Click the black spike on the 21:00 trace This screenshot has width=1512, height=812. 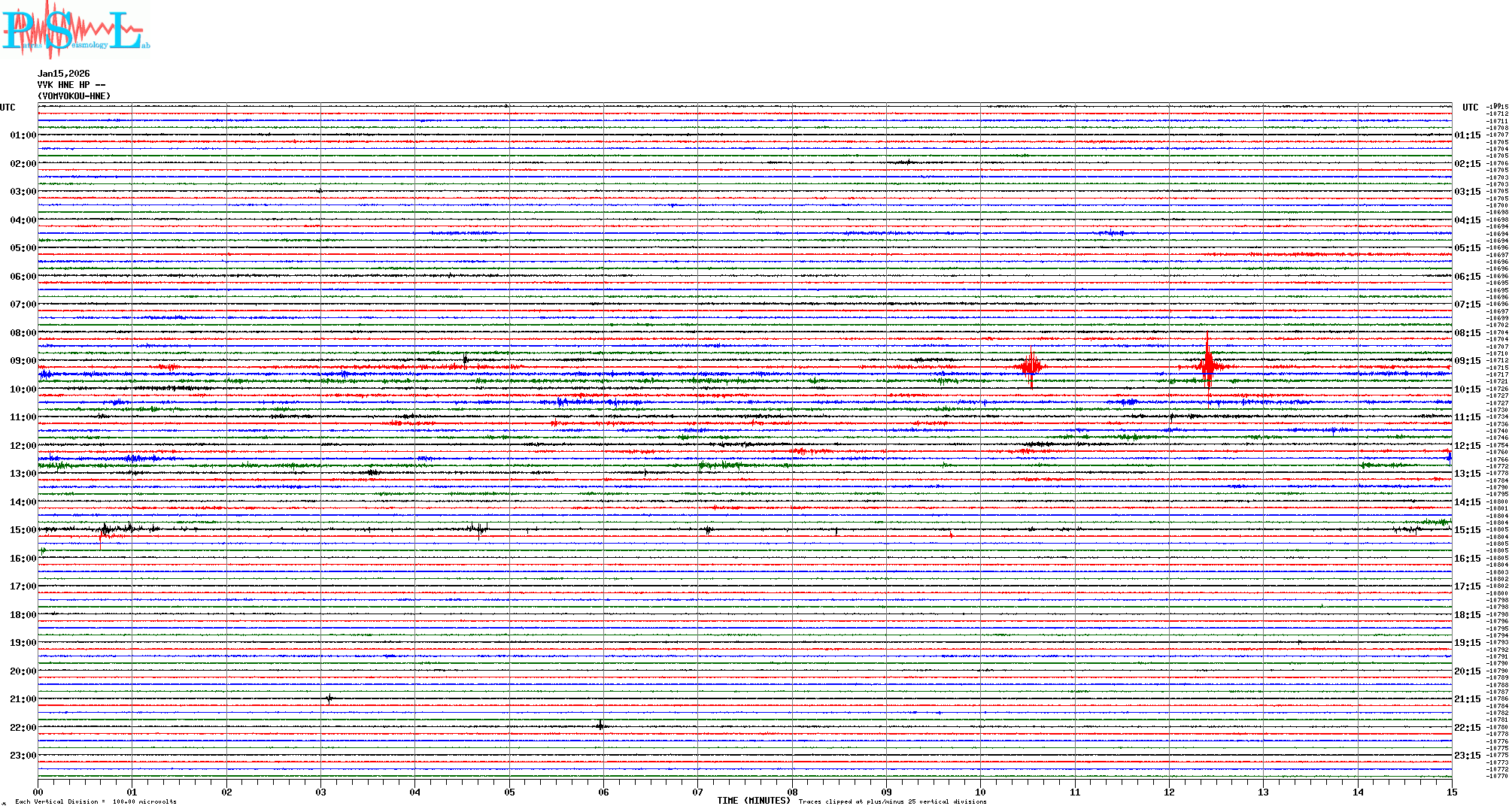tap(329, 698)
